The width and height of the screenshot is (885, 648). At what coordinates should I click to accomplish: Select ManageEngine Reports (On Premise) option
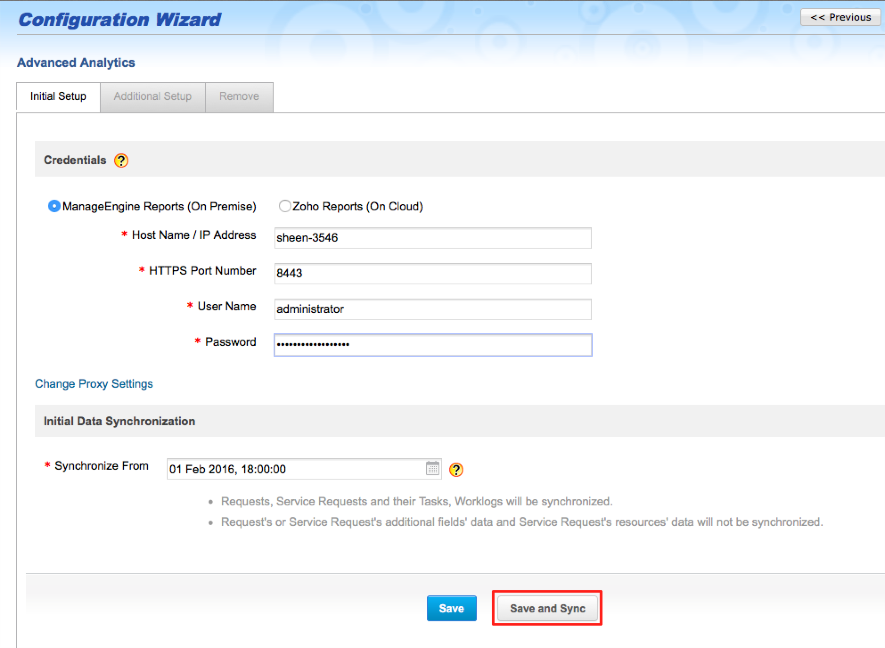pyautogui.click(x=52, y=206)
